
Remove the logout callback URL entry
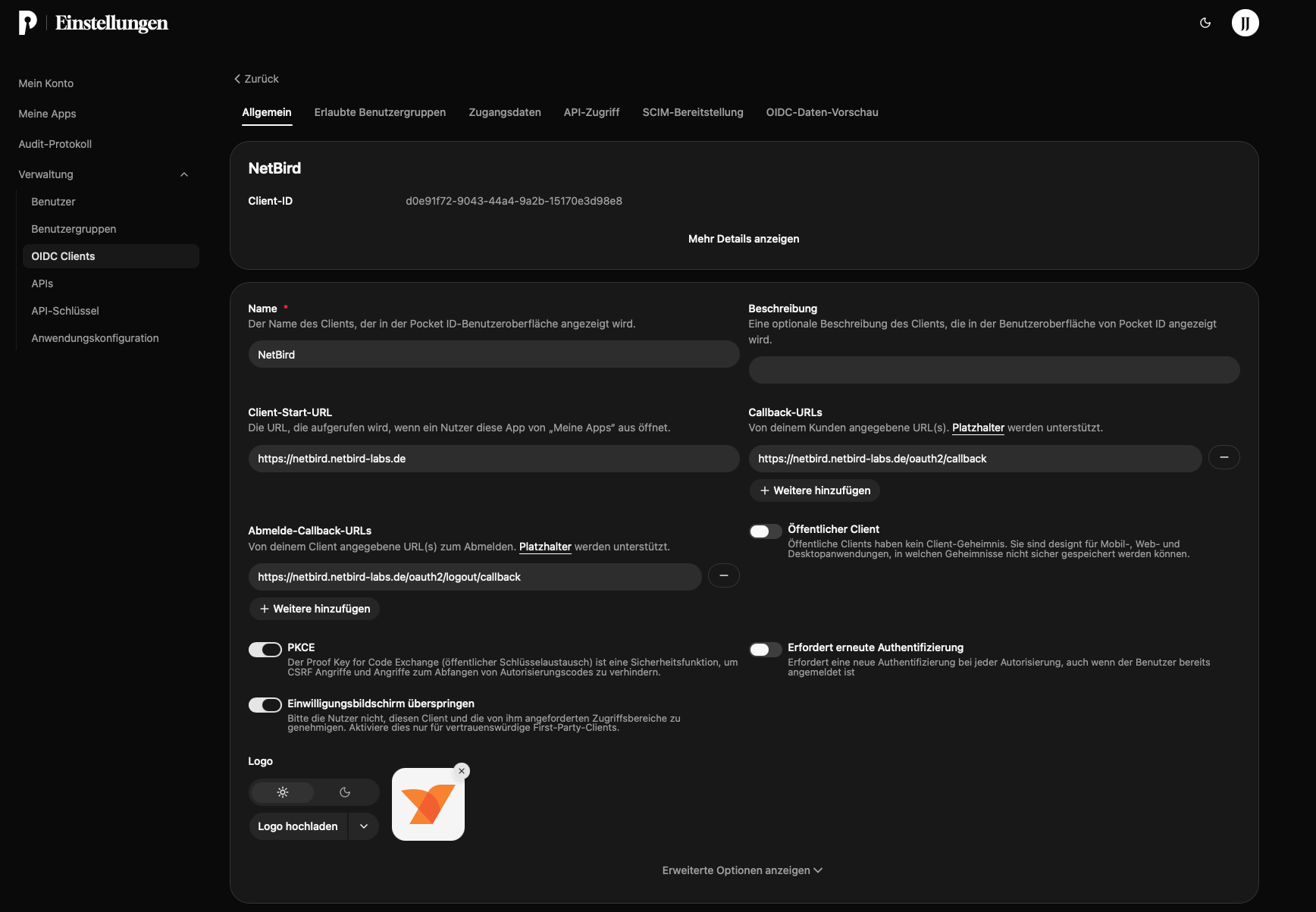723,576
